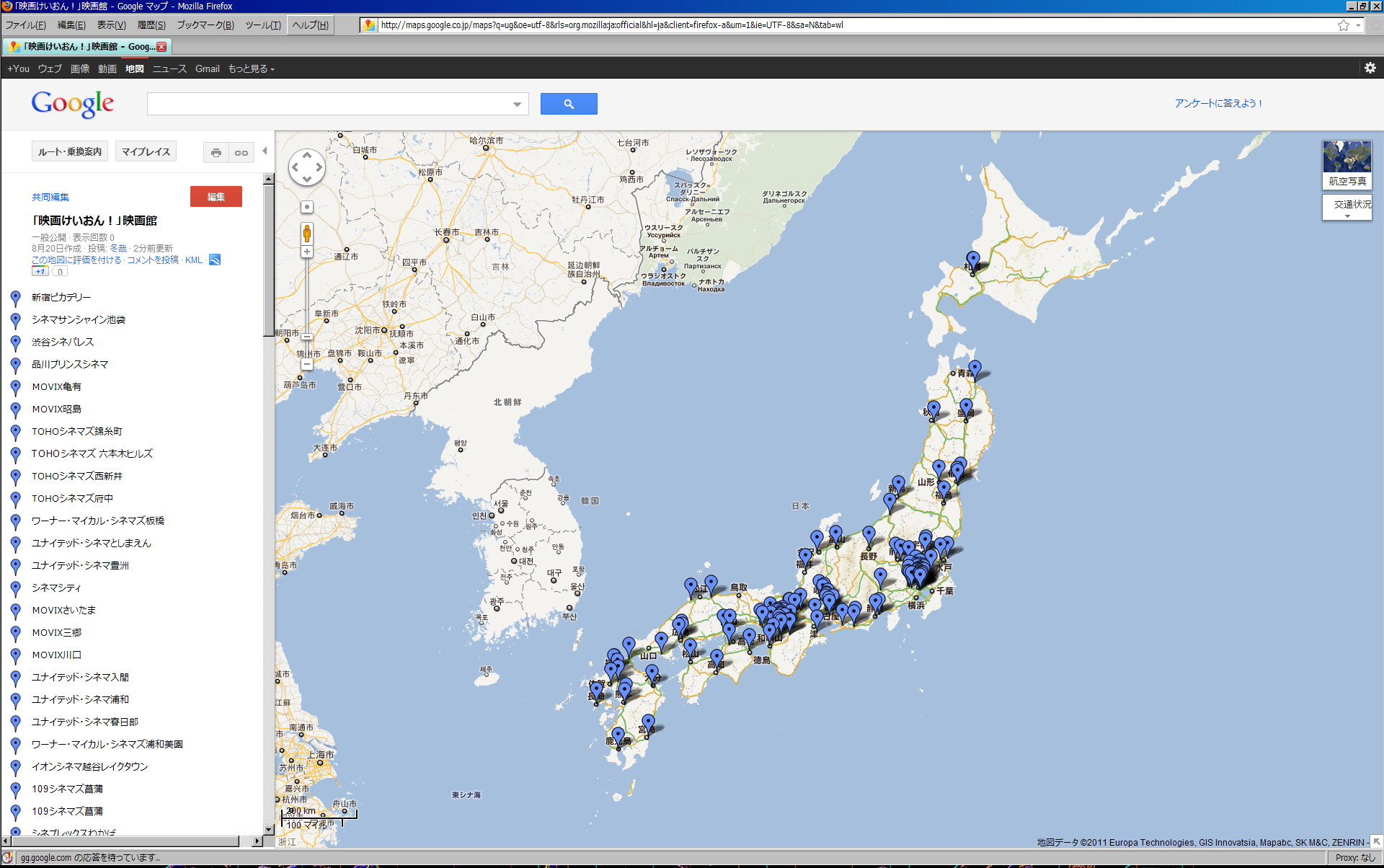This screenshot has width=1384, height=868.
Task: Select 新宿ピカデリー in the place list
Action: point(61,297)
